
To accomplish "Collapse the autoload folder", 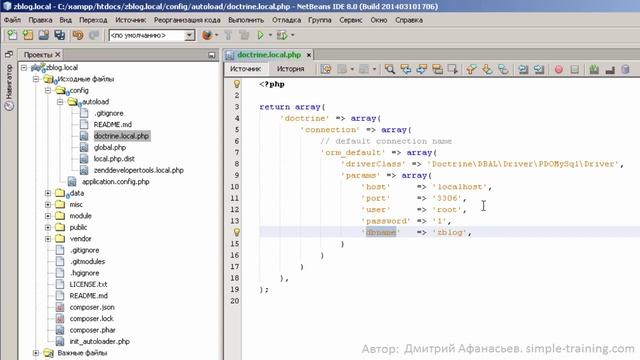I will pos(60,102).
